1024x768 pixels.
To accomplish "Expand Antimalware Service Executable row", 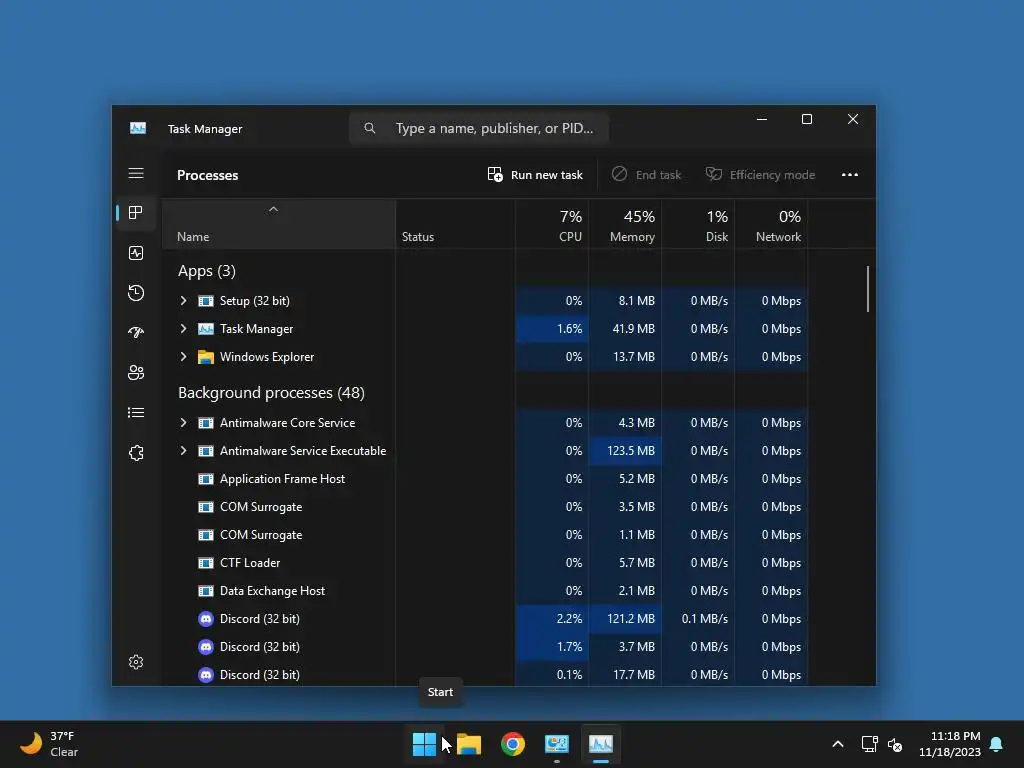I will [x=184, y=451].
